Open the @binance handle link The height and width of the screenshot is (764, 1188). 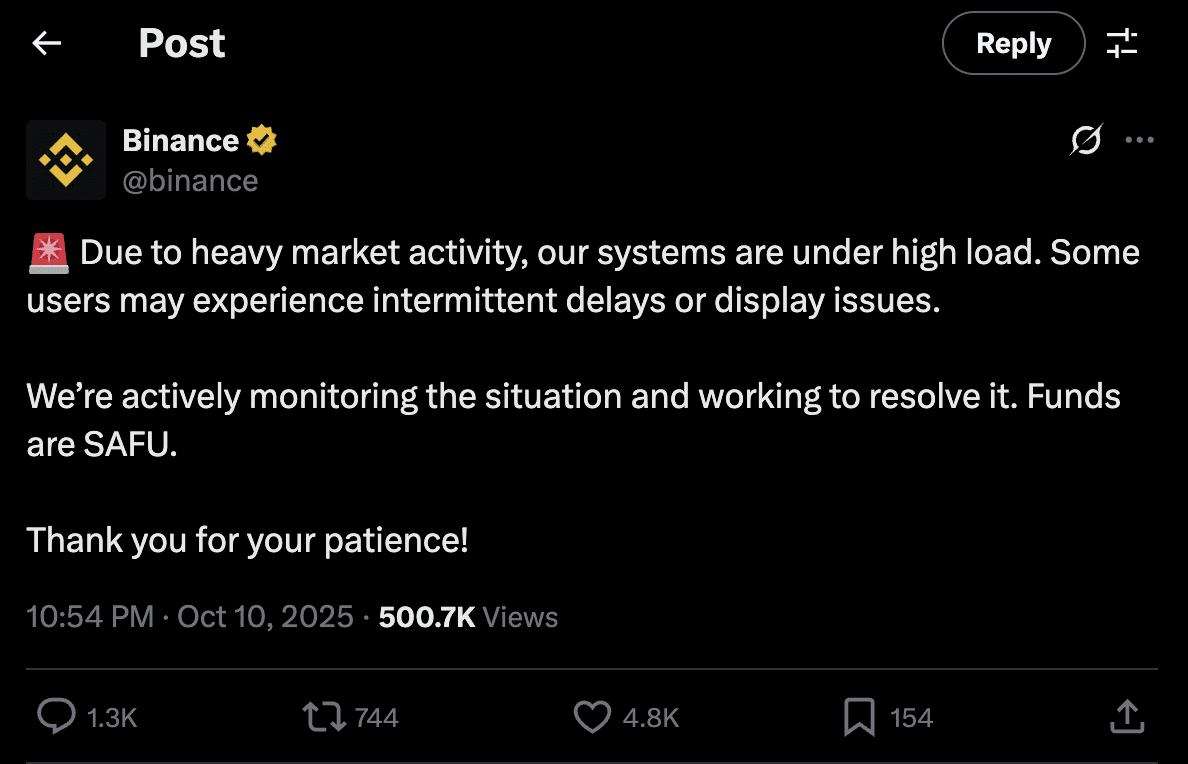point(190,180)
